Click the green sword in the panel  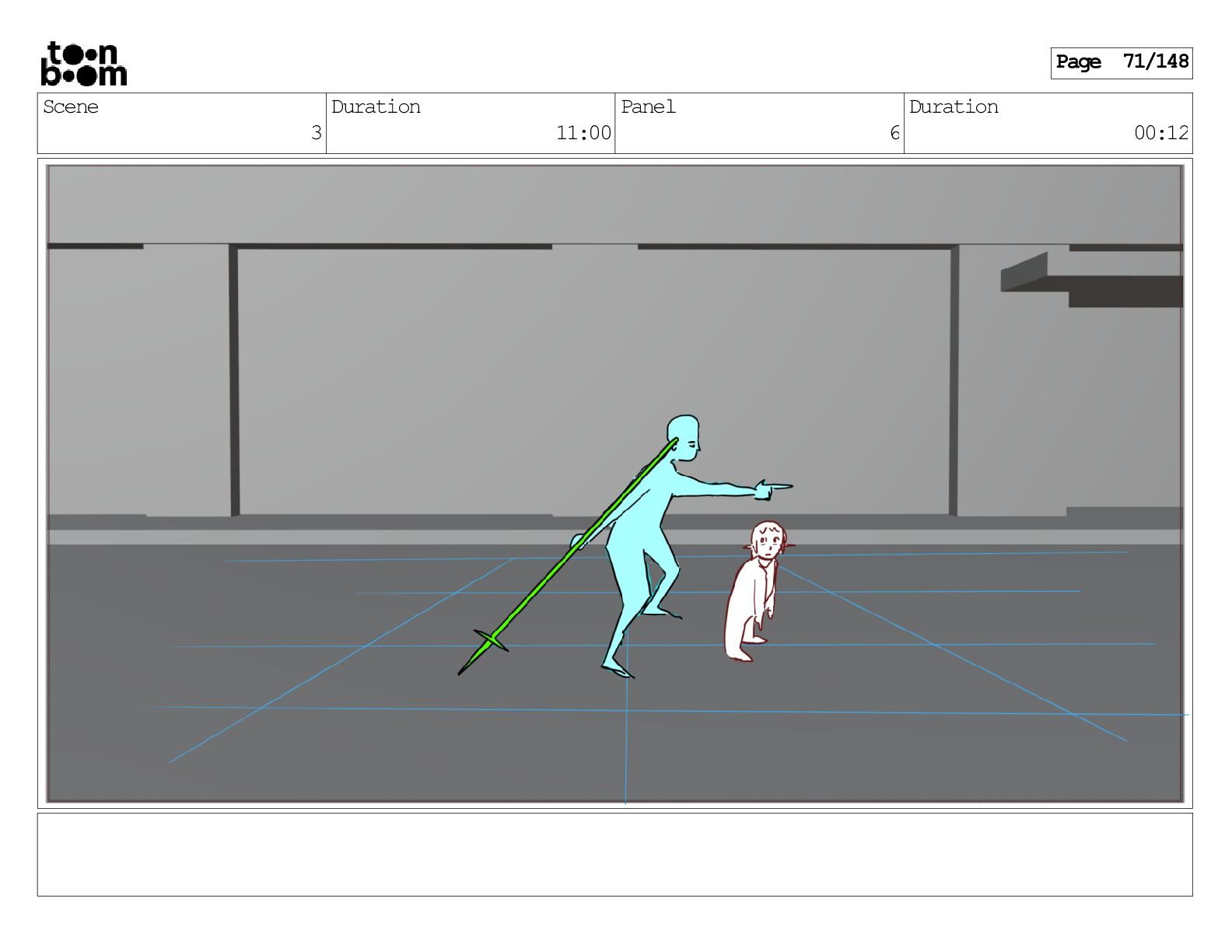pyautogui.click(x=568, y=557)
